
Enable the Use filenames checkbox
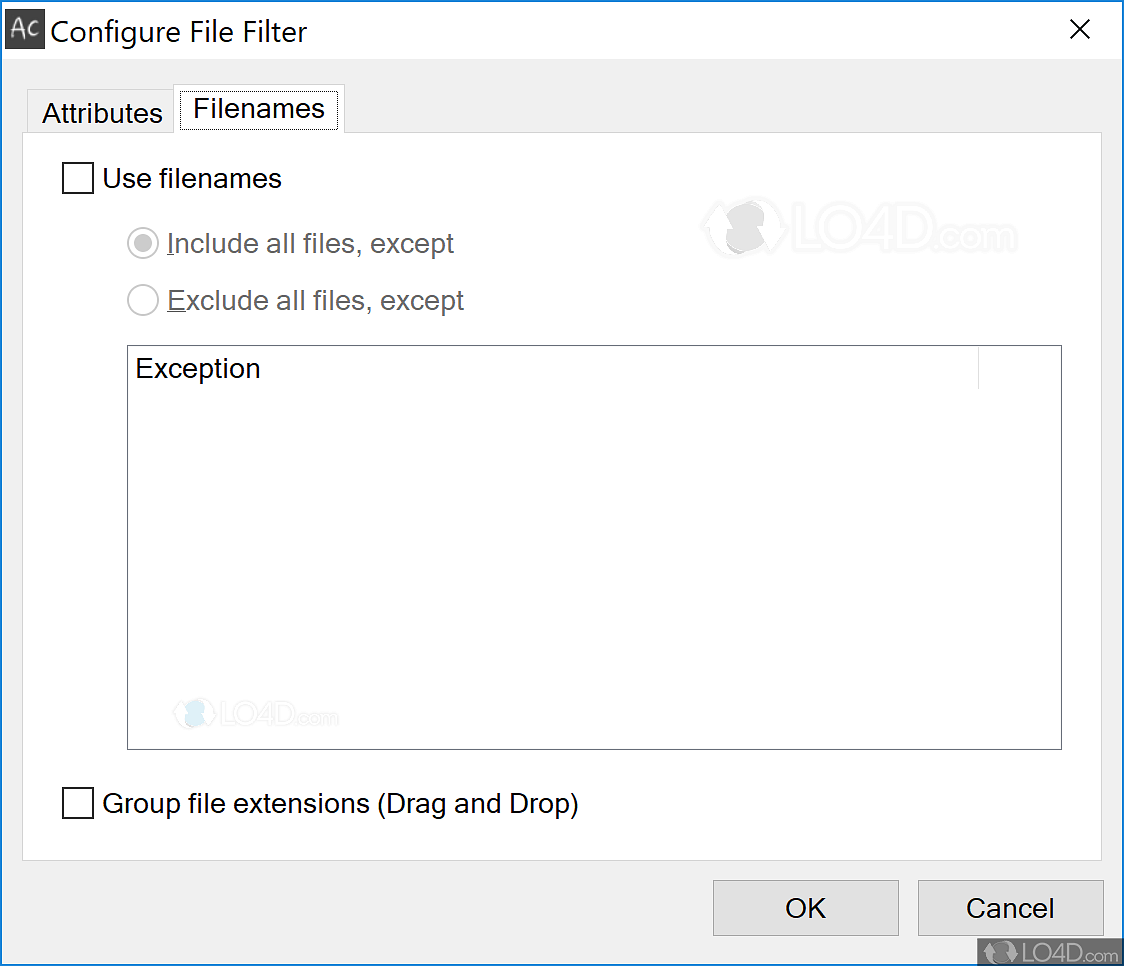[77, 178]
